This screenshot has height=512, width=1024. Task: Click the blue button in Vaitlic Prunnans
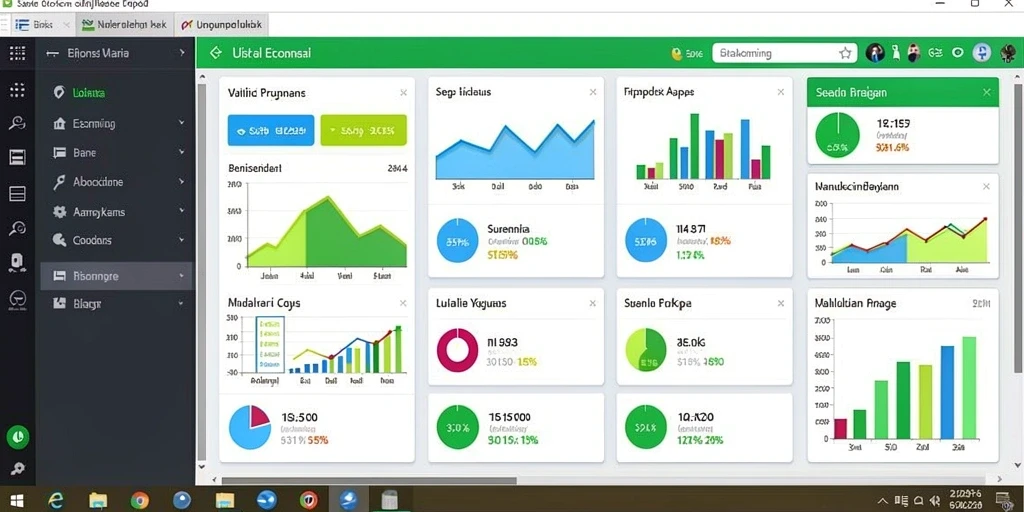270,131
